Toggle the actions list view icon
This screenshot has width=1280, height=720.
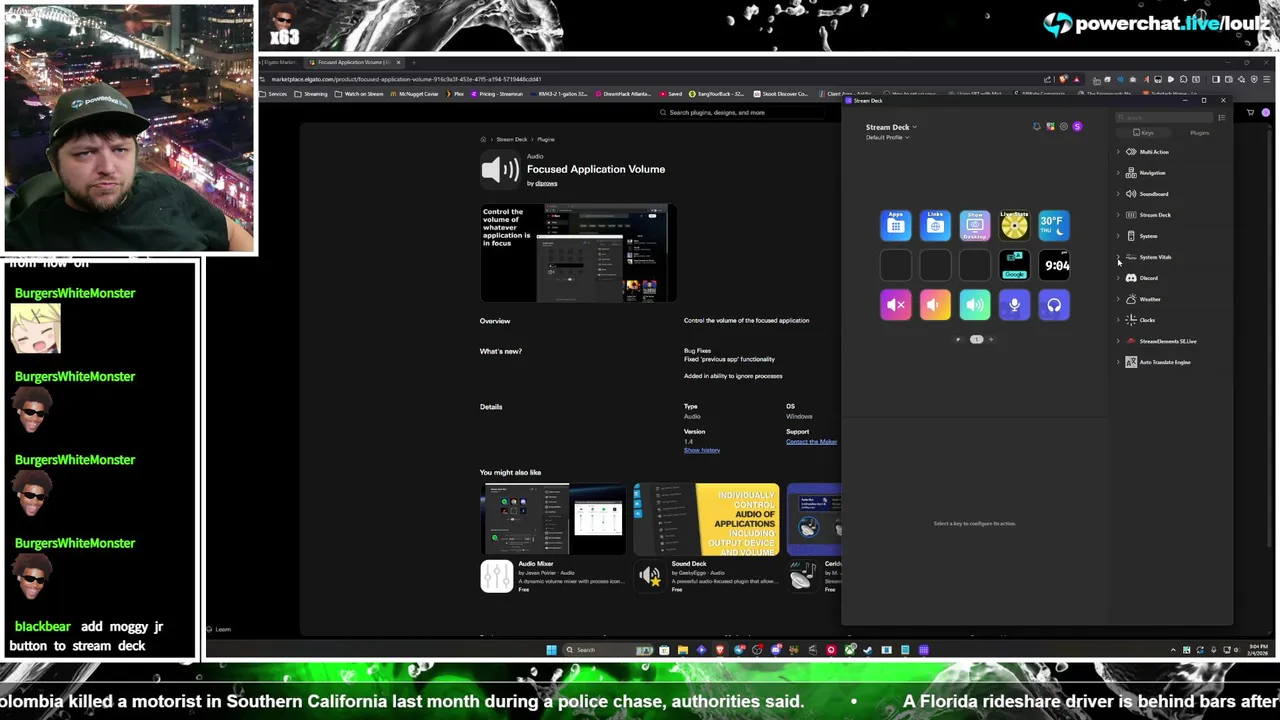pos(1221,118)
